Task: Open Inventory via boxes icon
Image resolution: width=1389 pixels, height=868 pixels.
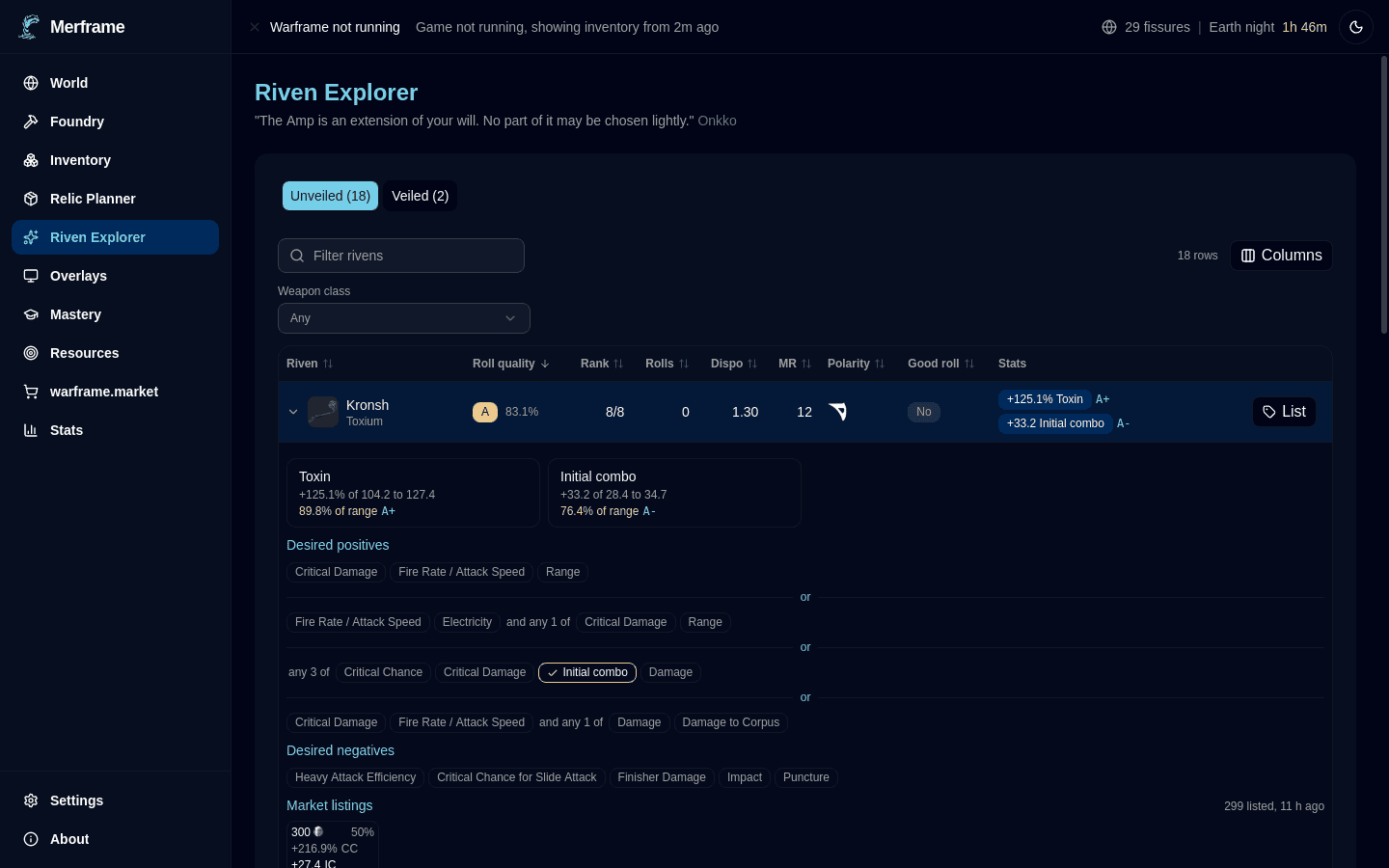Action: coord(31,160)
